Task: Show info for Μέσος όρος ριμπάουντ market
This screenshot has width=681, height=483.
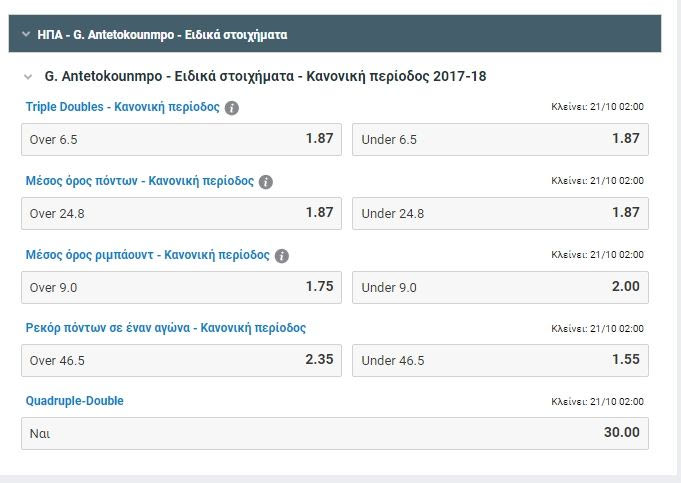Action: 282,256
